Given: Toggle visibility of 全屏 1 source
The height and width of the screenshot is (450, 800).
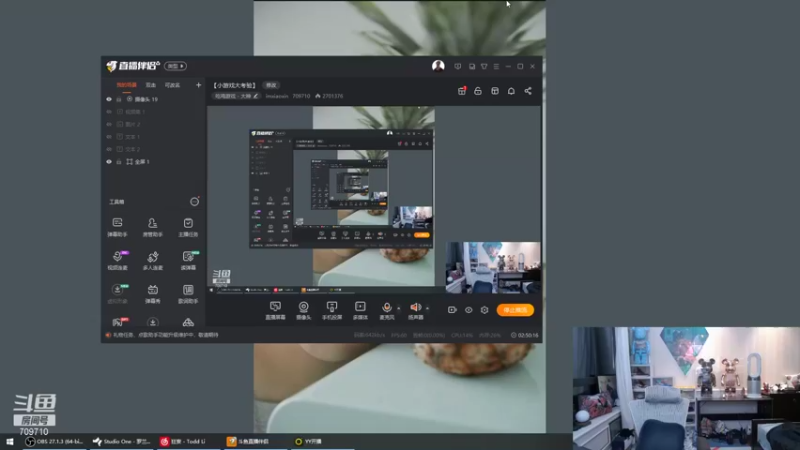Looking at the screenshot, I should pyautogui.click(x=109, y=161).
